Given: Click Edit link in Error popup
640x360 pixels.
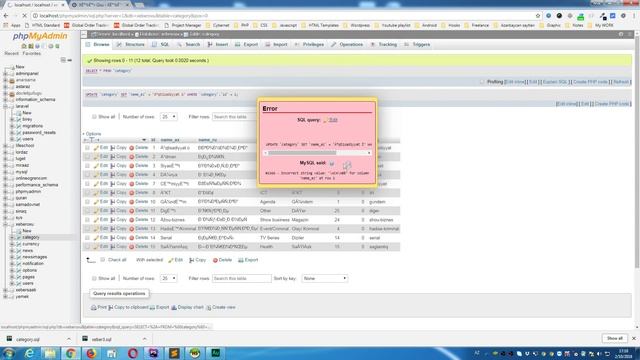Looking at the screenshot, I should coord(333,120).
